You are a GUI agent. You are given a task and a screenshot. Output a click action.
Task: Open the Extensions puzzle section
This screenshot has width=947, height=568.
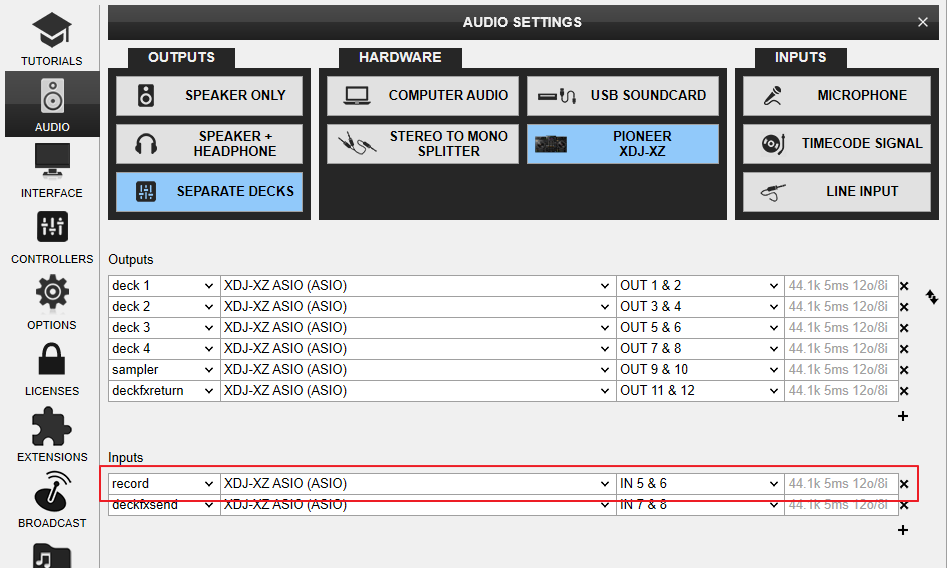51,434
